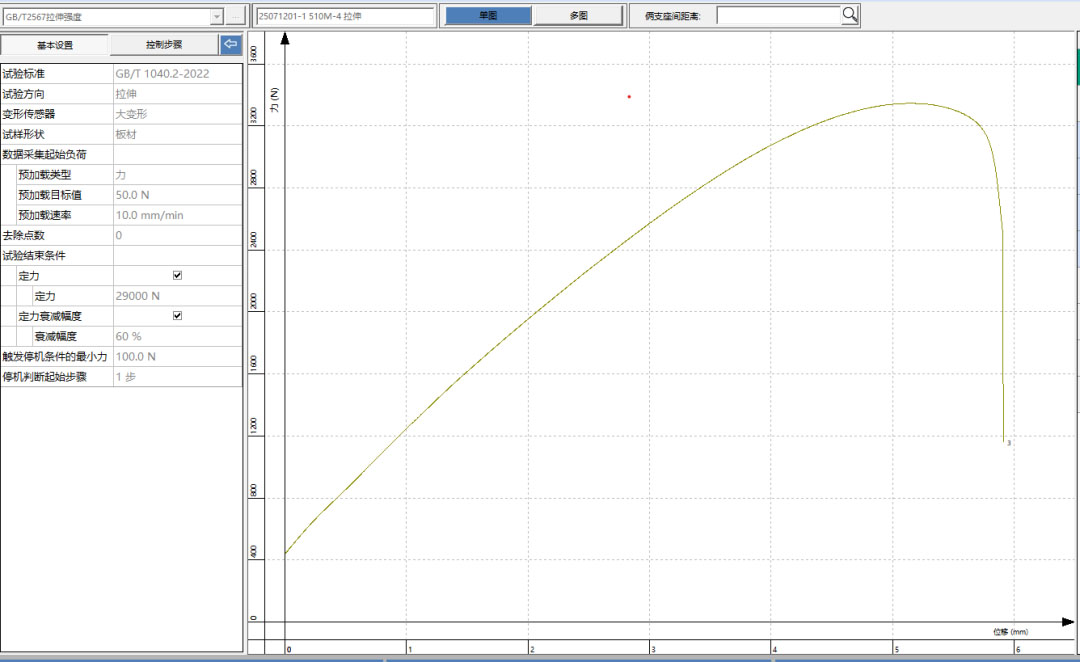Image resolution: width=1080 pixels, height=662 pixels.
Task: Click the 偶支座间距离 input box
Action: click(778, 15)
